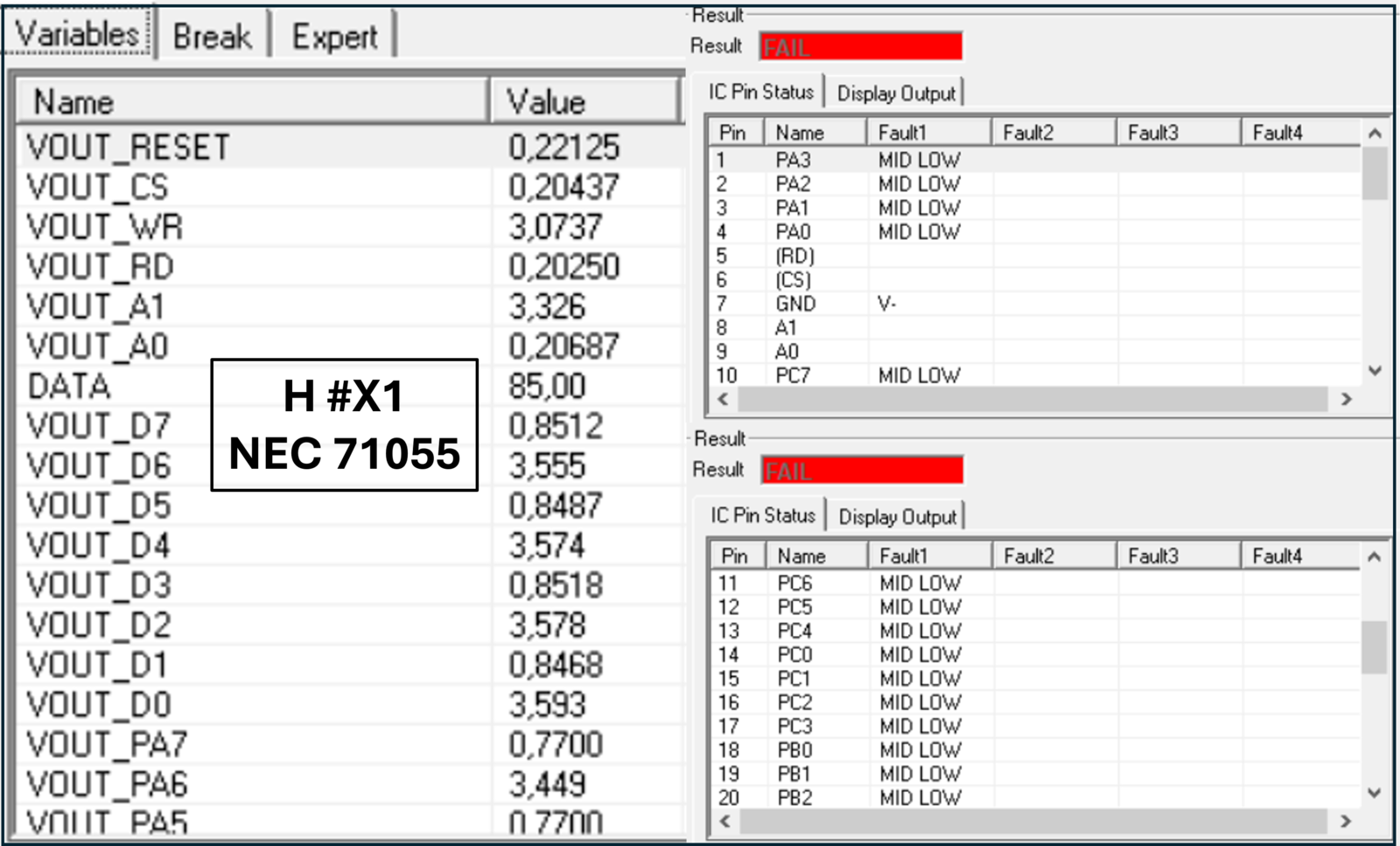Screen dimensions: 1400x846
Task: Select the VOUT_CS variable
Action: [97, 187]
